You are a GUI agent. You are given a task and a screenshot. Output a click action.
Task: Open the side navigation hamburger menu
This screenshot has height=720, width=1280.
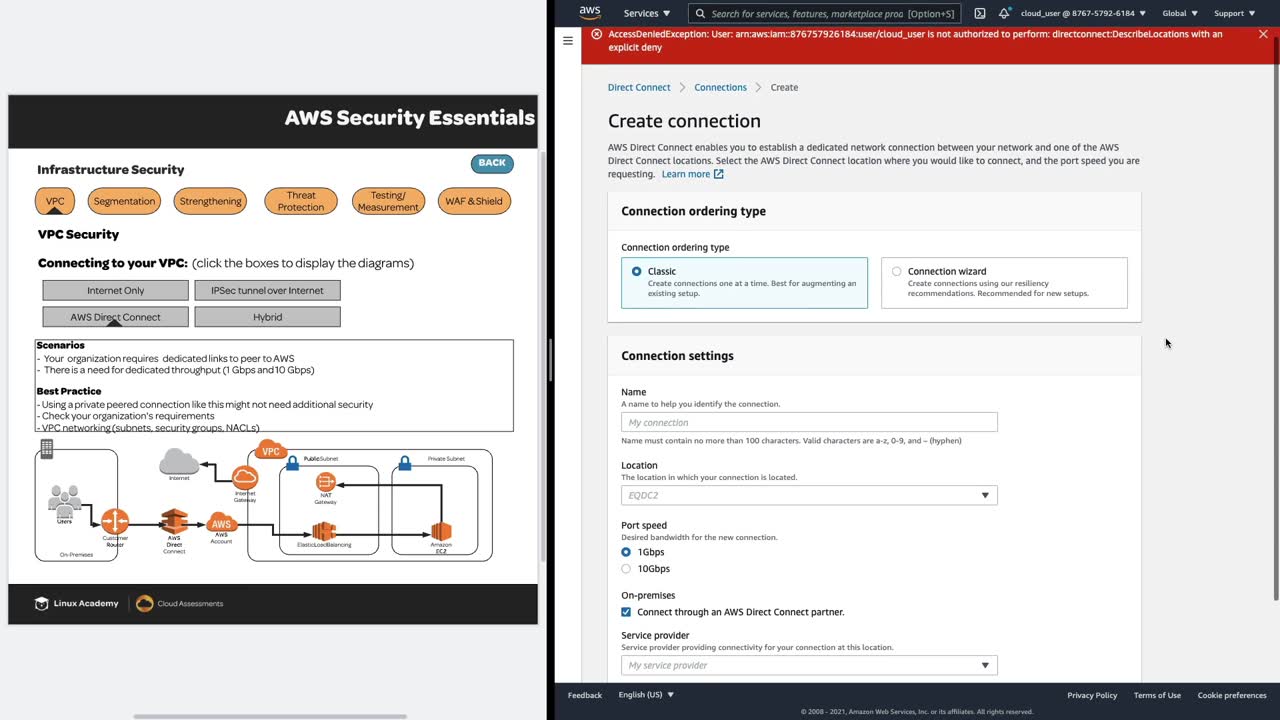568,41
